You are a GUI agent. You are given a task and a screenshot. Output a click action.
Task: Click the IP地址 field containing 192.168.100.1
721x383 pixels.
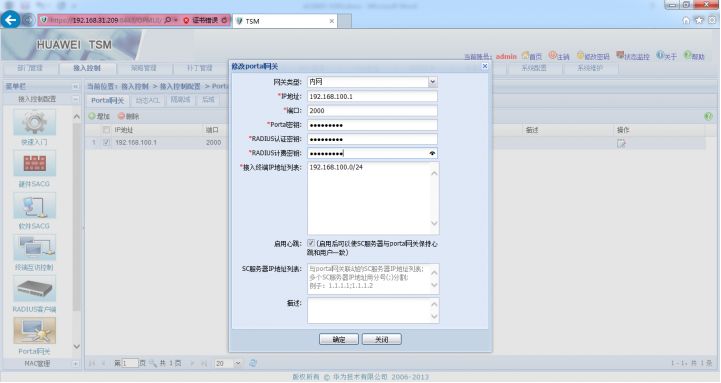pyautogui.click(x=372, y=97)
